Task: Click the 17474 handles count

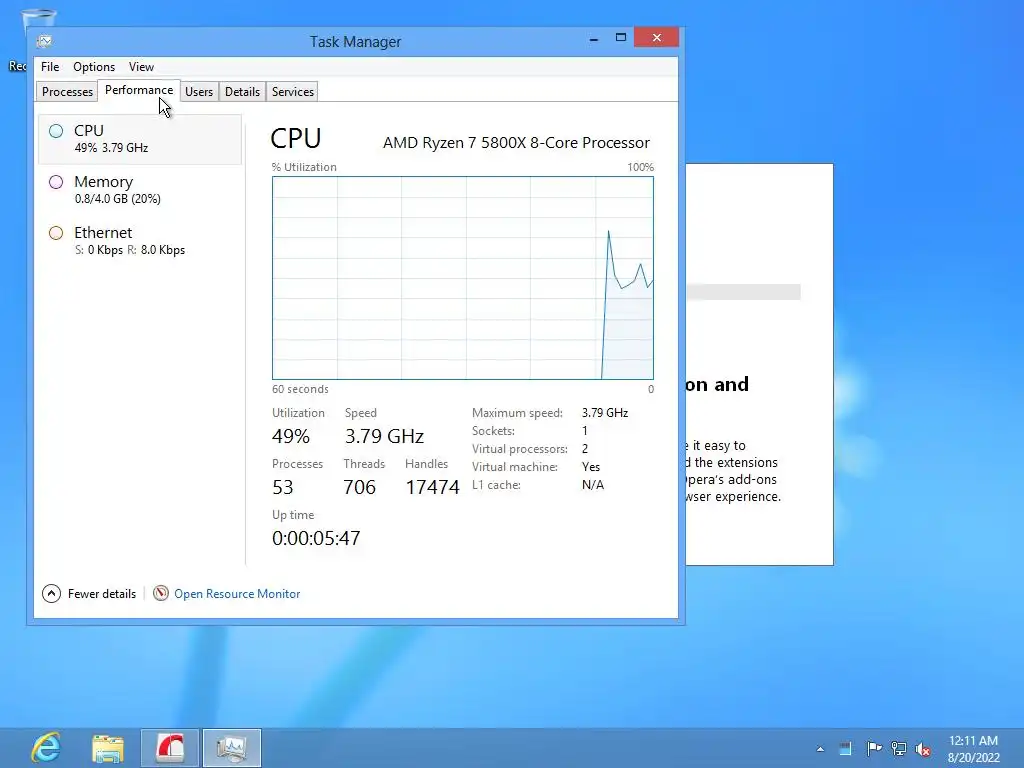Action: pos(432,487)
